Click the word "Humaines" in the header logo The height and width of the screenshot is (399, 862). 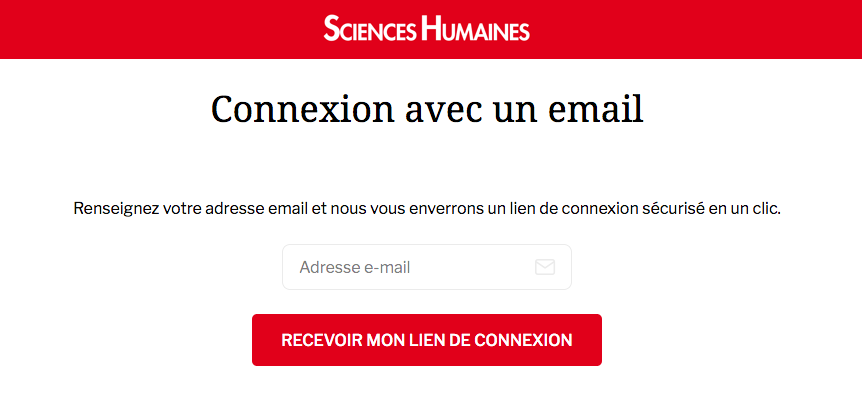[476, 29]
